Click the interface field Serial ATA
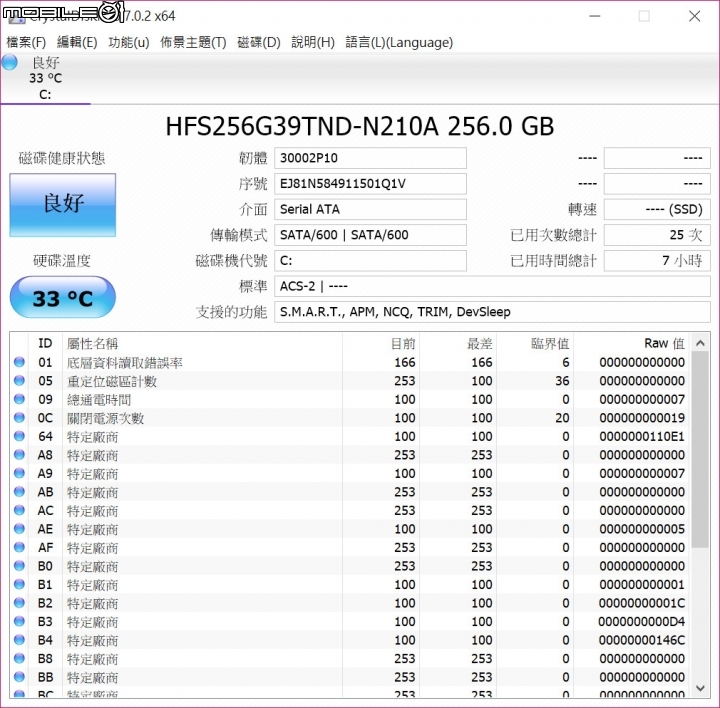Viewport: 720px width, 708px height. point(370,209)
